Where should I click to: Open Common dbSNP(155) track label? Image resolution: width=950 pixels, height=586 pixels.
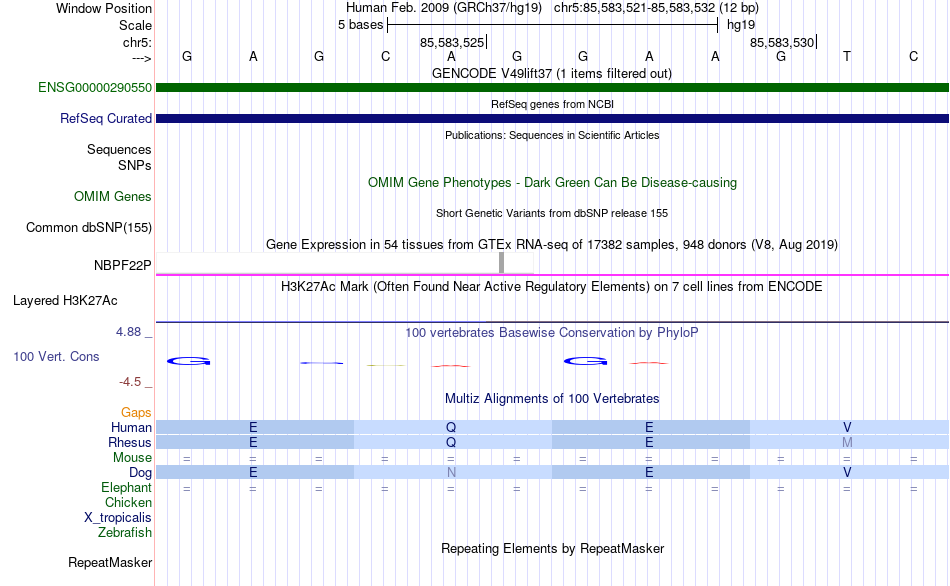point(88,227)
